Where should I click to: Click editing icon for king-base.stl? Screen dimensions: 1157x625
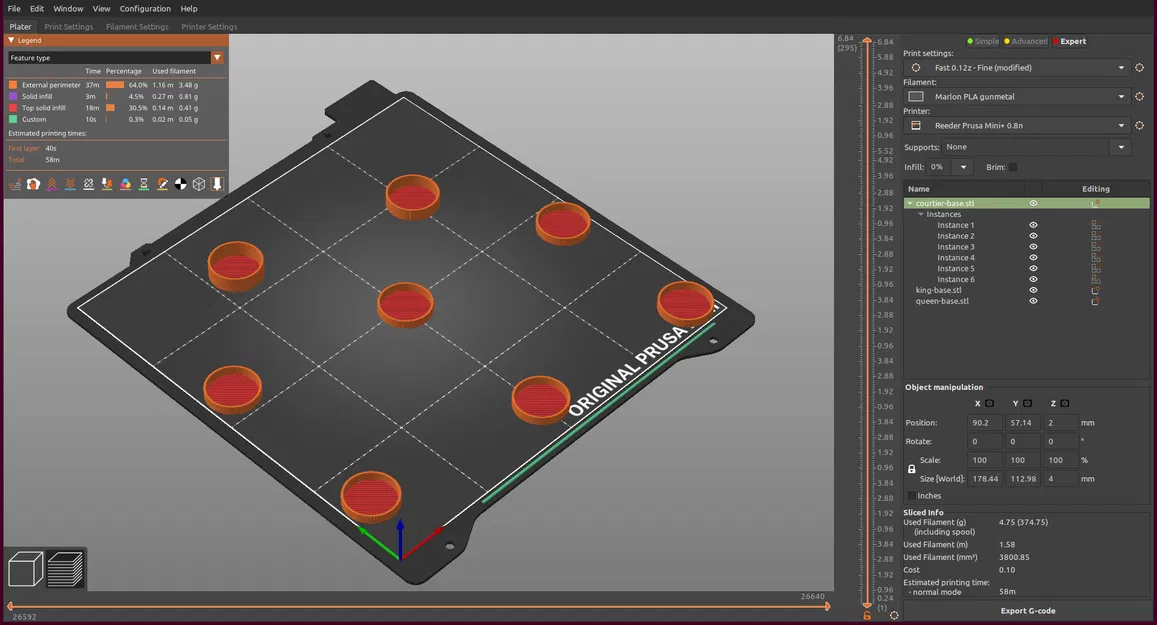coord(1096,290)
